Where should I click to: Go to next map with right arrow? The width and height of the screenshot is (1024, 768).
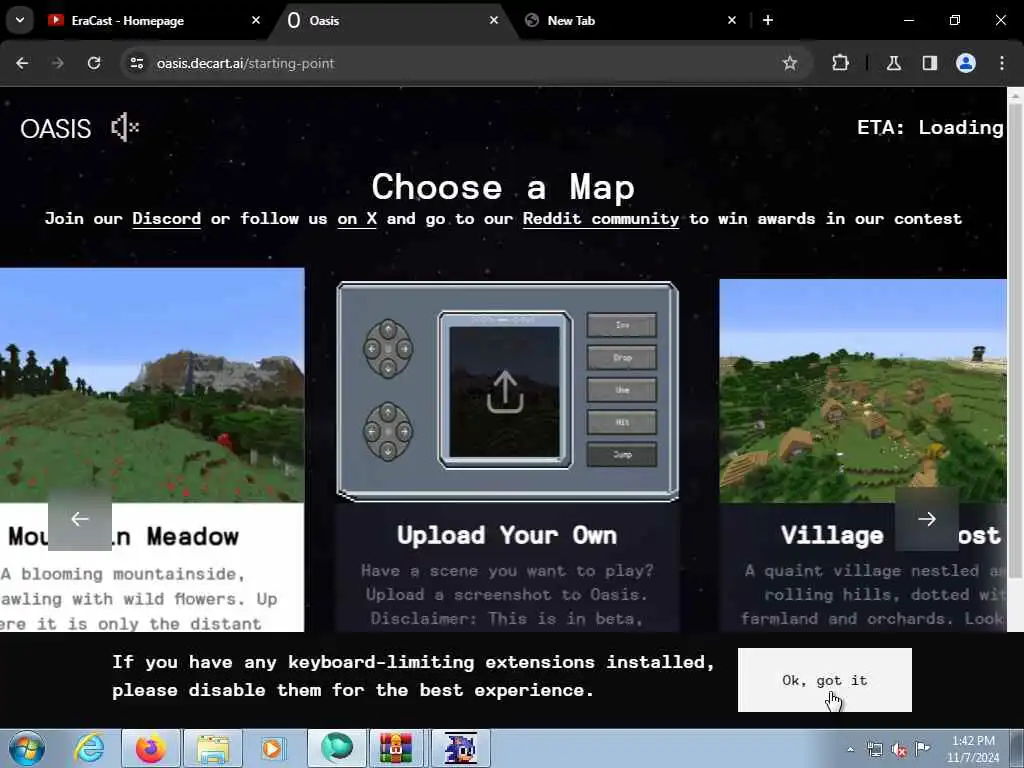927,519
